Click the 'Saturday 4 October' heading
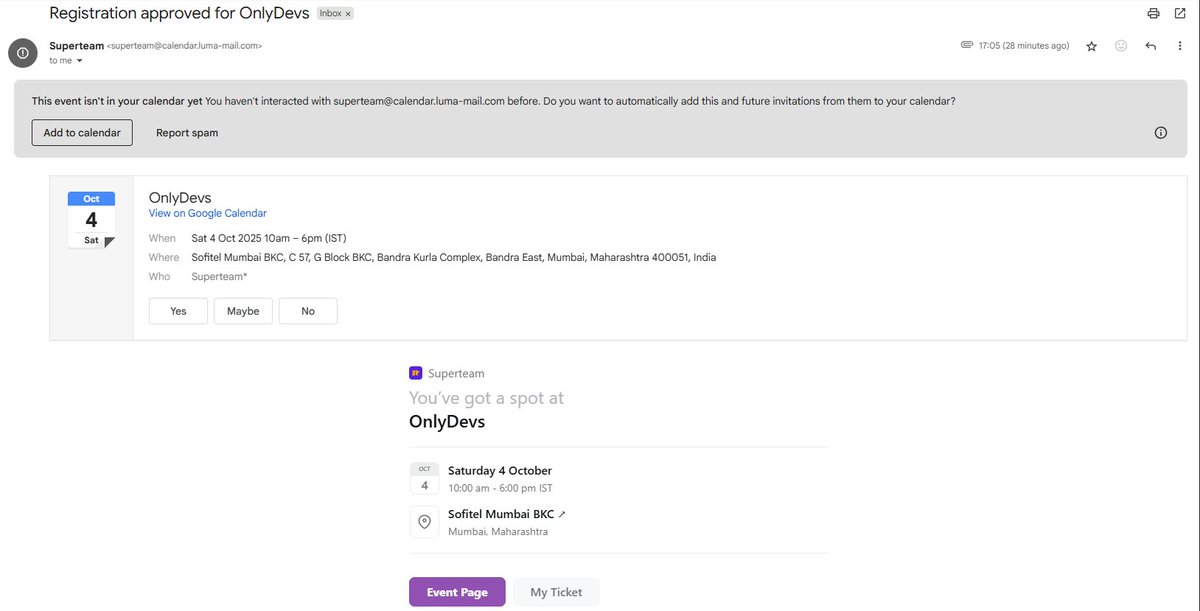 [x=500, y=470]
